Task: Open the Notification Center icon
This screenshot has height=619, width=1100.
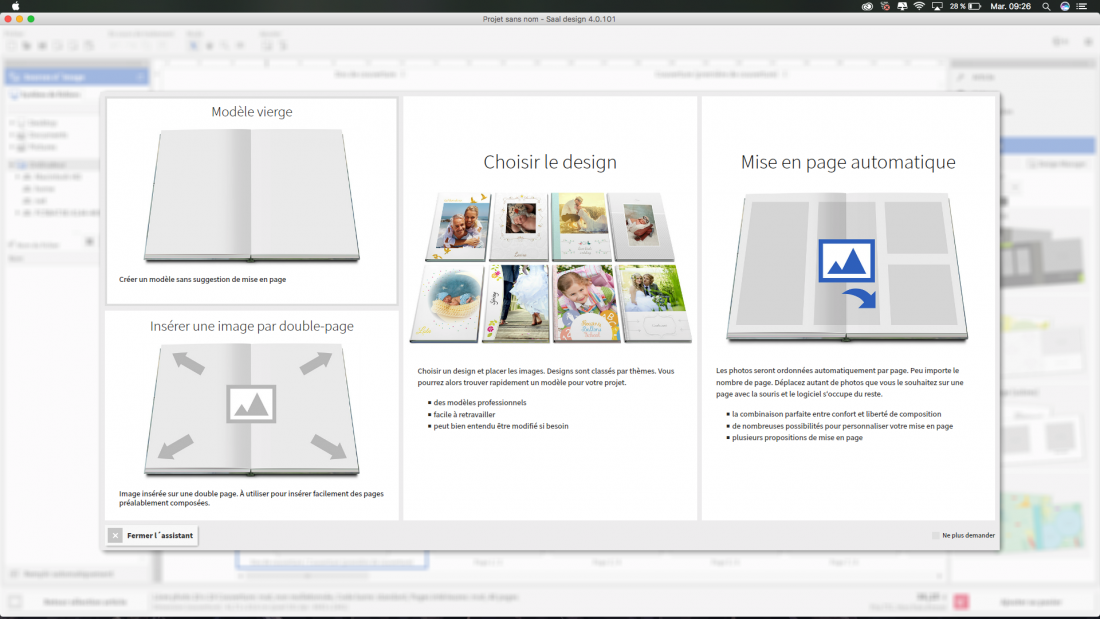Action: click(x=1082, y=6)
